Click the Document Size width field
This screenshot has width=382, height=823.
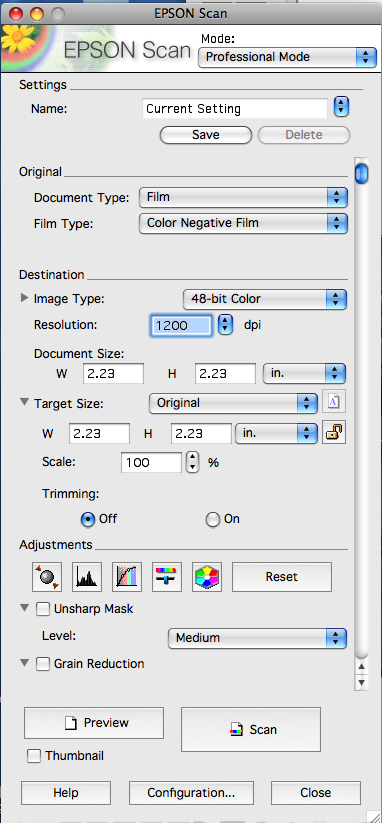point(113,374)
